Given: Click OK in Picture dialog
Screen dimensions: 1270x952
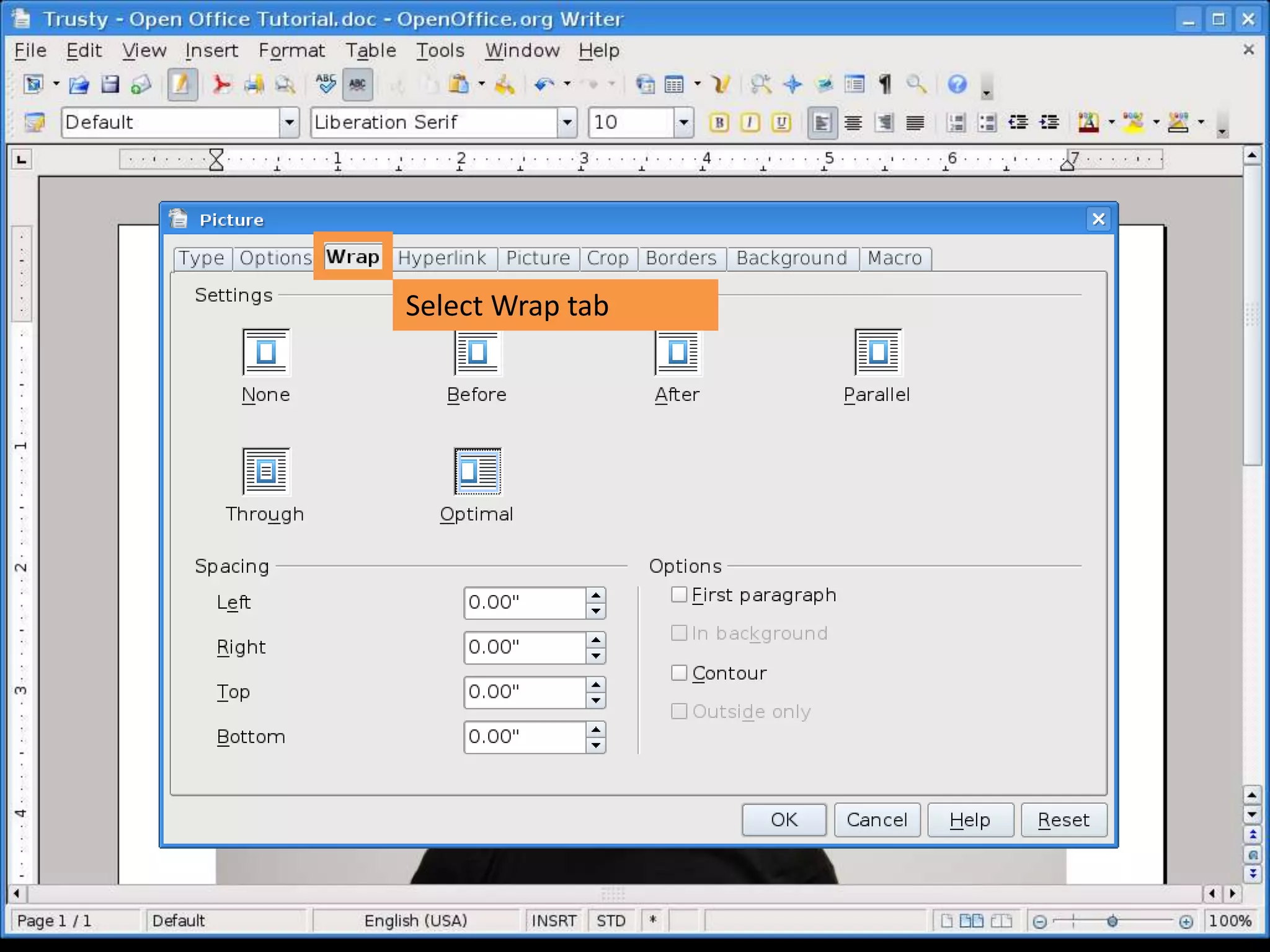Looking at the screenshot, I should point(784,820).
